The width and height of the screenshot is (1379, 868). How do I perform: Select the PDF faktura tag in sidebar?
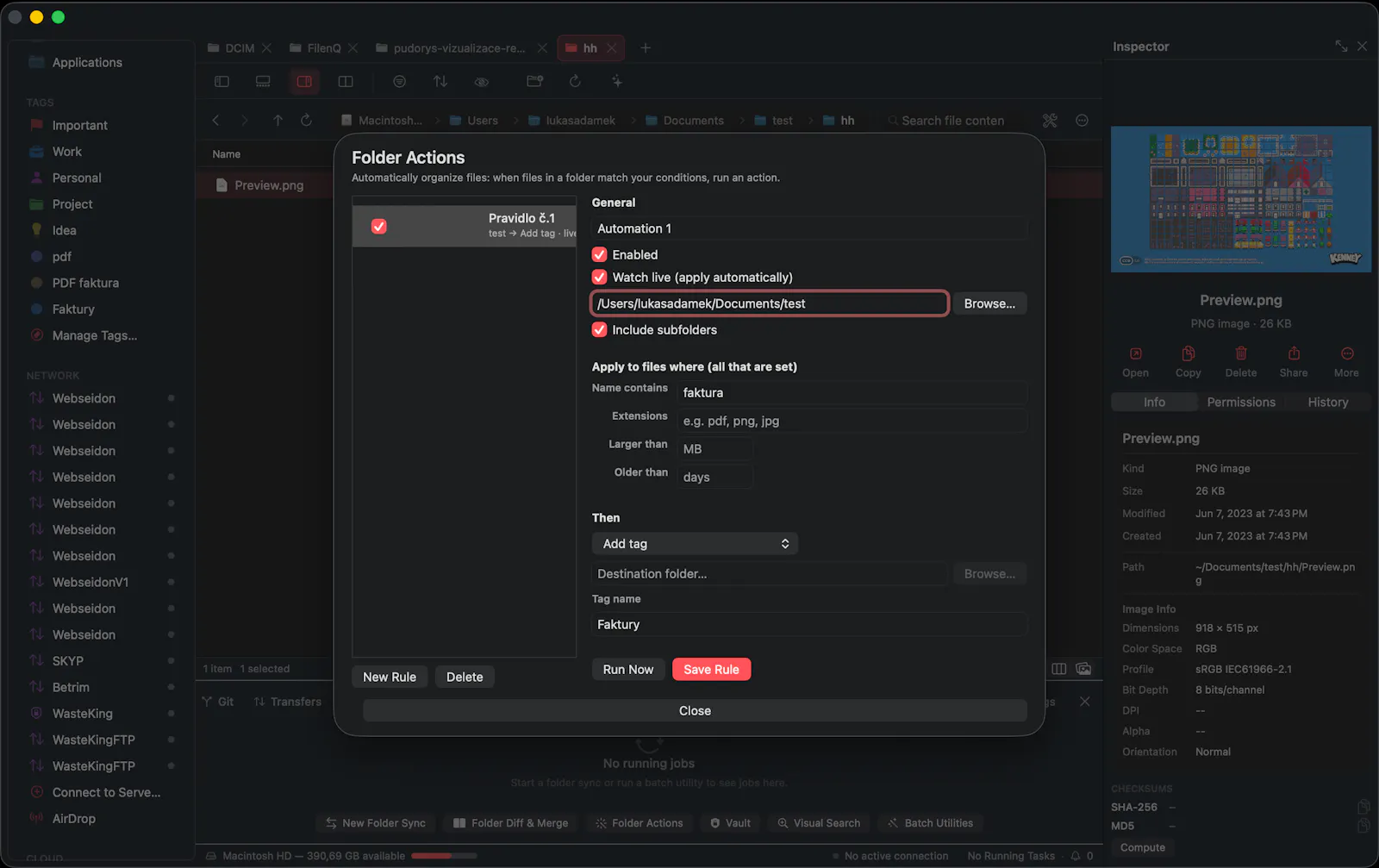click(85, 283)
